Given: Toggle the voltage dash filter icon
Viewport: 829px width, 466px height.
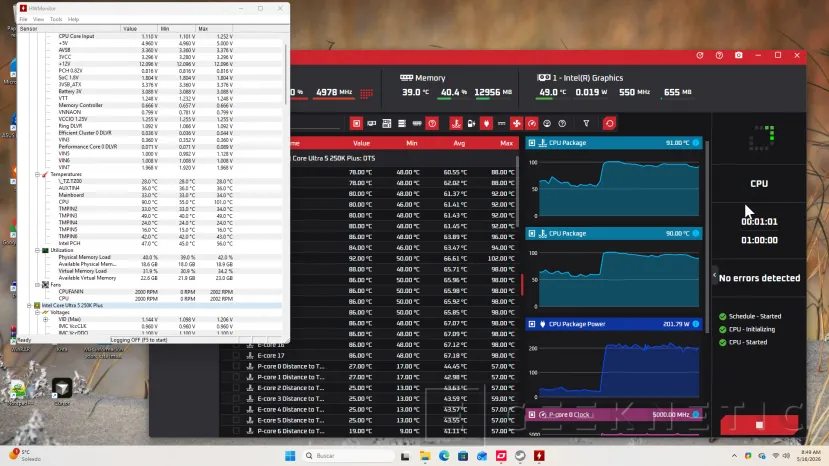Looking at the screenshot, I should click(501, 123).
